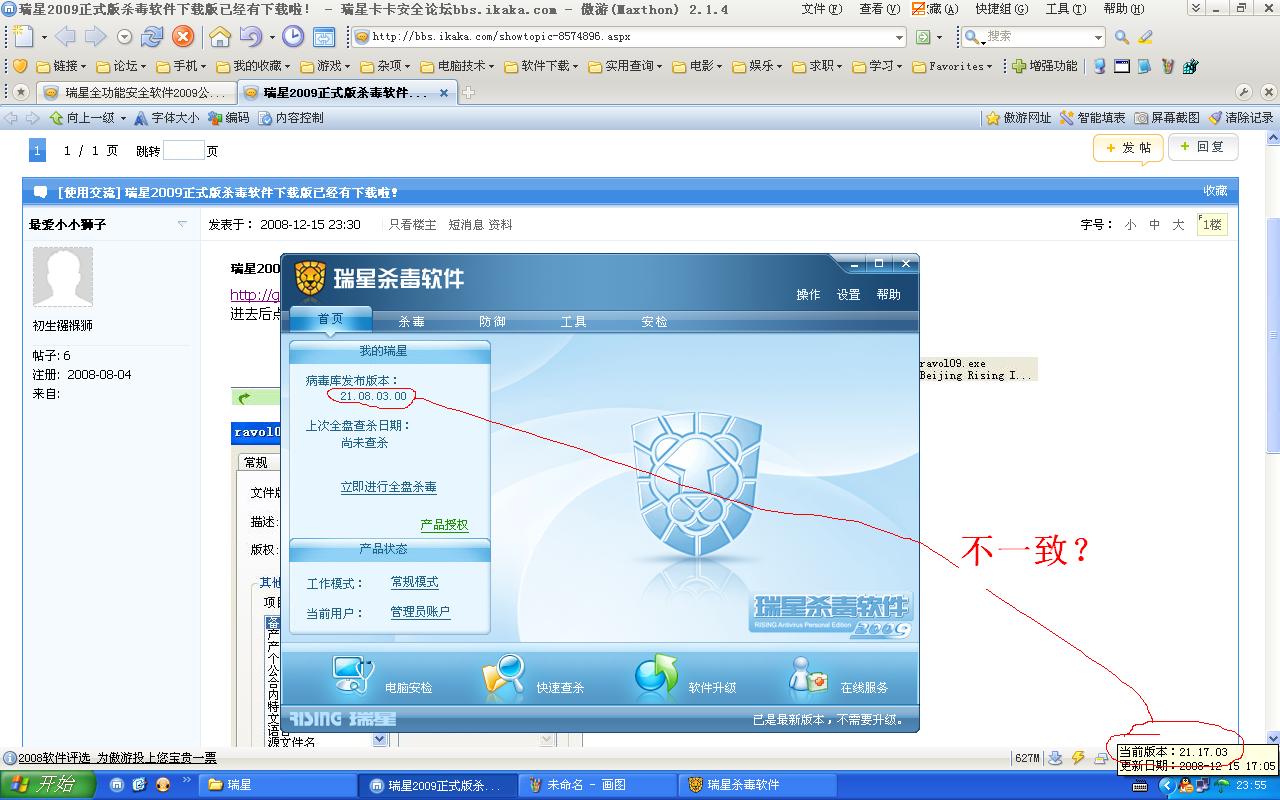The image size is (1280, 800).
Task: Open the 操作 menu in Rising
Action: [x=808, y=295]
